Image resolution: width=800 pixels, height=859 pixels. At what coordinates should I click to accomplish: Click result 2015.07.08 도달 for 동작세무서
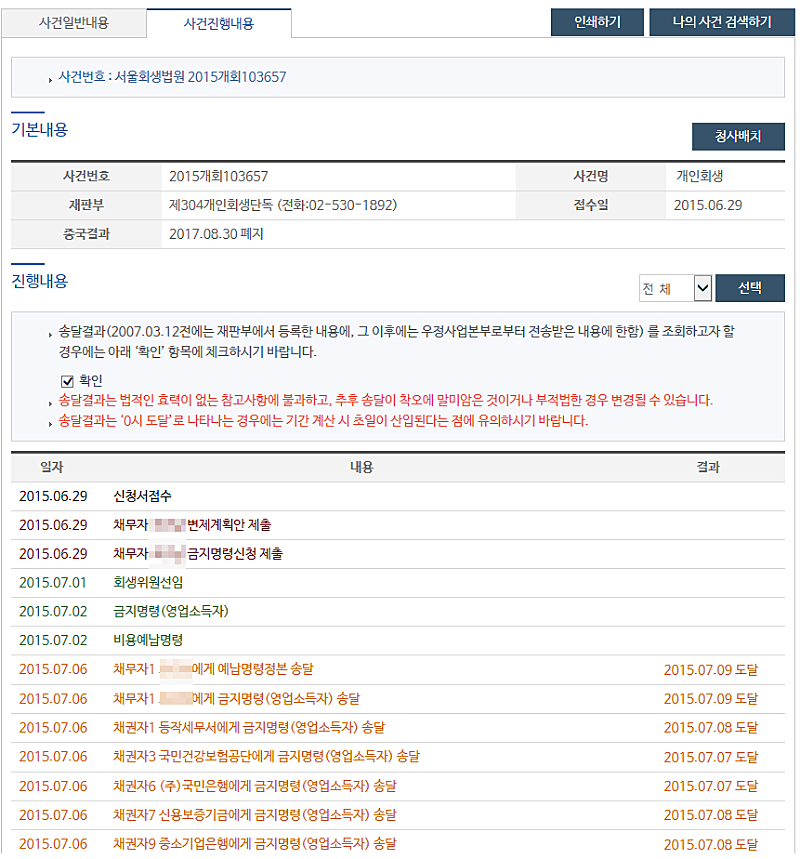tap(711, 728)
